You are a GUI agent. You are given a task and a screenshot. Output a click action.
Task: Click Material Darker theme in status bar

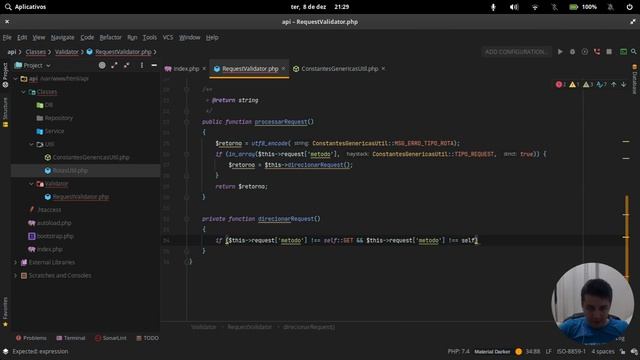pyautogui.click(x=492, y=351)
